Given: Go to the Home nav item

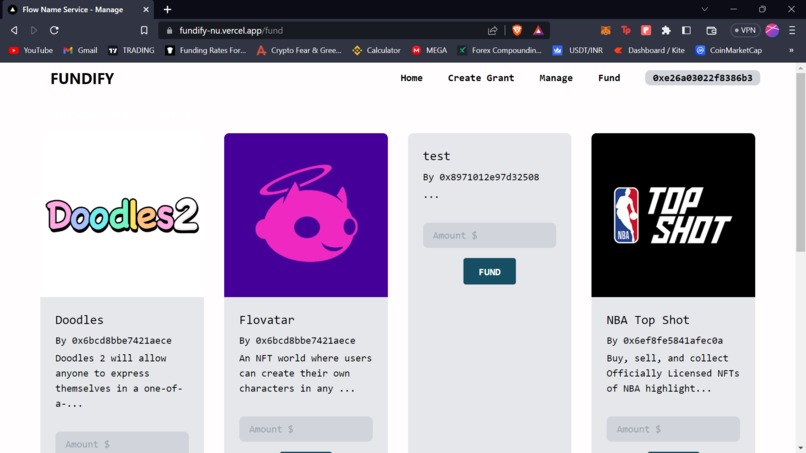Looking at the screenshot, I should click(x=411, y=78).
